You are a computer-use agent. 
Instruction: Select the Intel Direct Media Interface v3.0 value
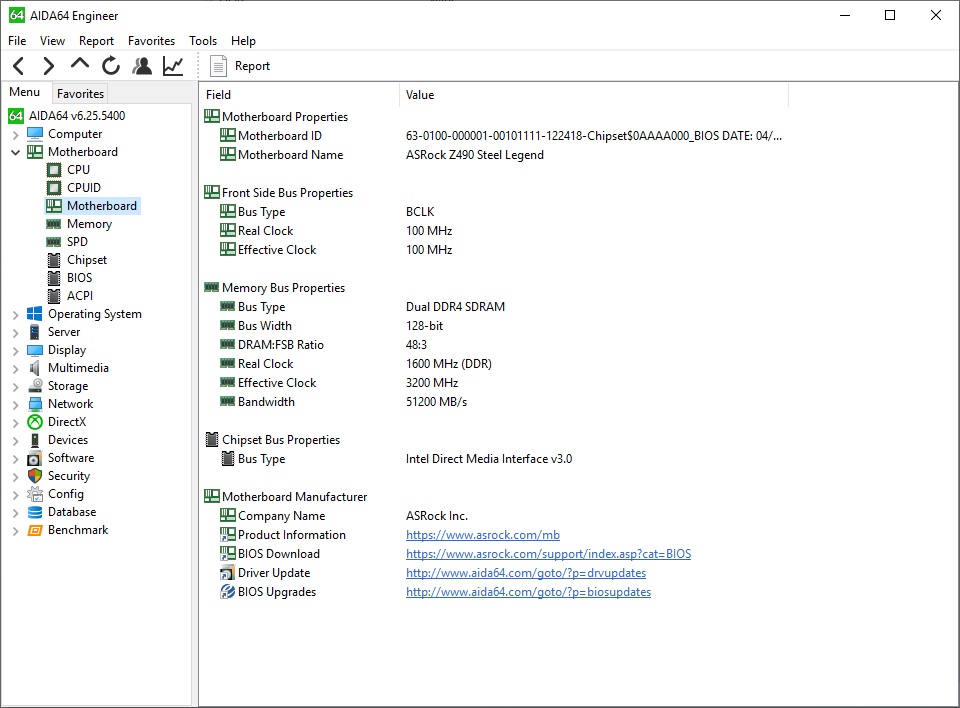pos(489,459)
